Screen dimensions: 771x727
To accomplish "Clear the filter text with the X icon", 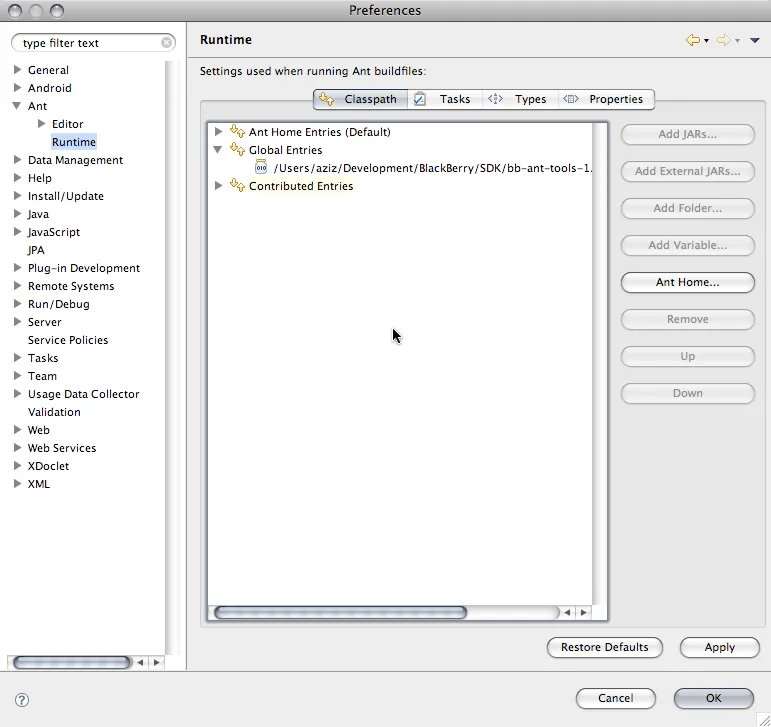I will (x=167, y=43).
